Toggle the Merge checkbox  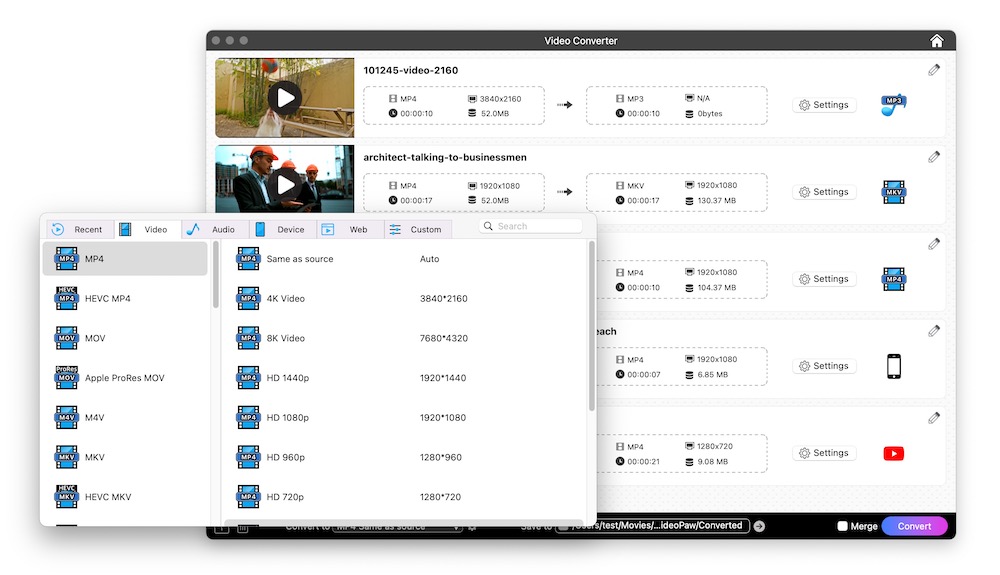click(x=842, y=526)
